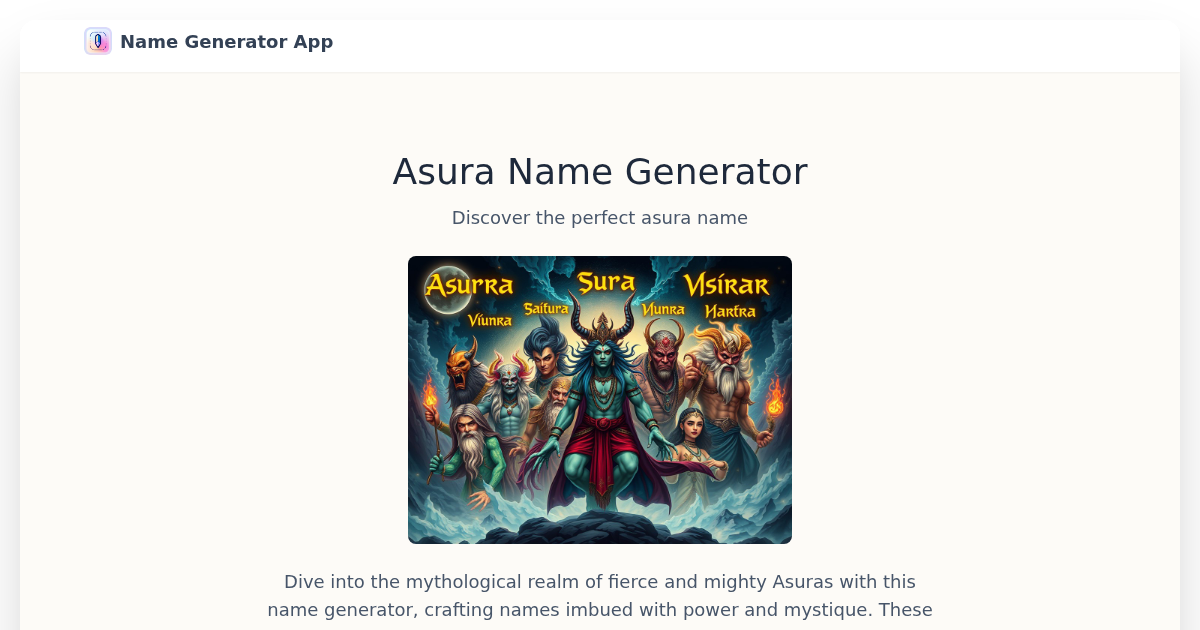This screenshot has height=630, width=1200.
Task: Click the Saifura label in the image
Action: (546, 309)
